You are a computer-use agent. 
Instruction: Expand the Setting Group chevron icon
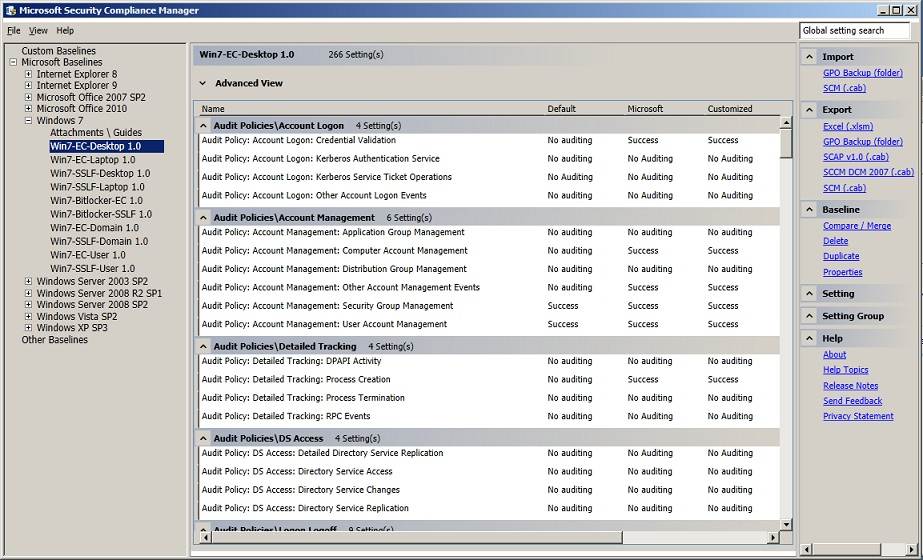810,316
